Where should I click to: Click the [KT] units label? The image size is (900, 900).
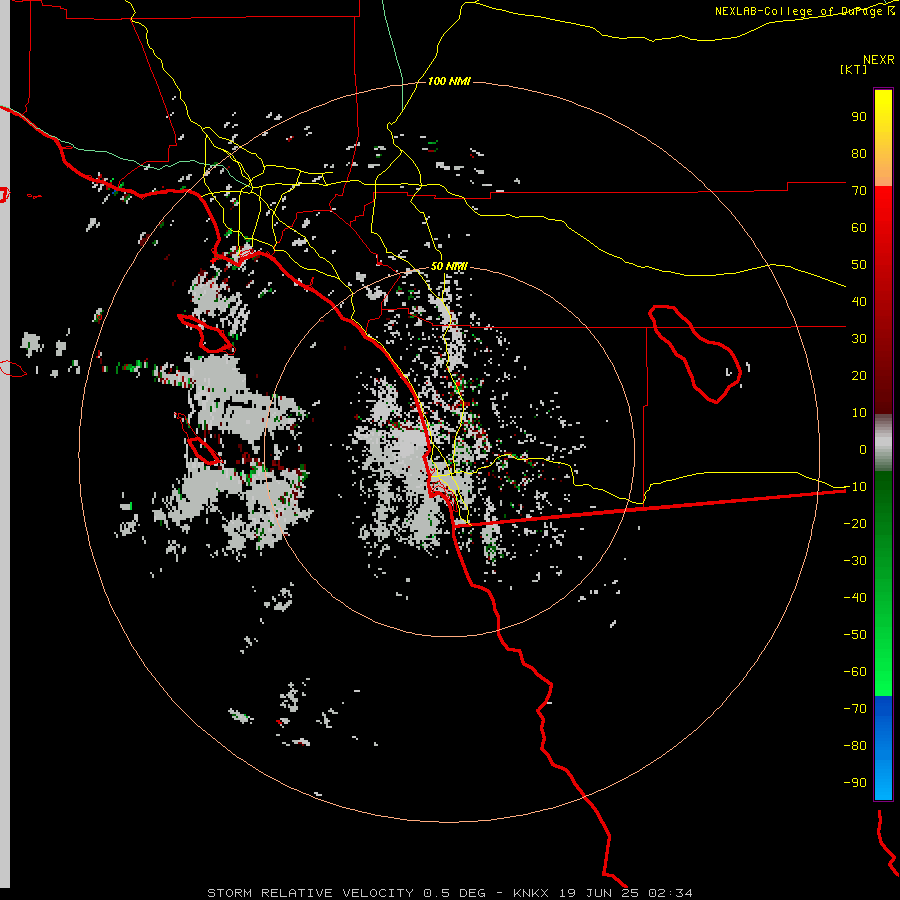pyautogui.click(x=854, y=69)
